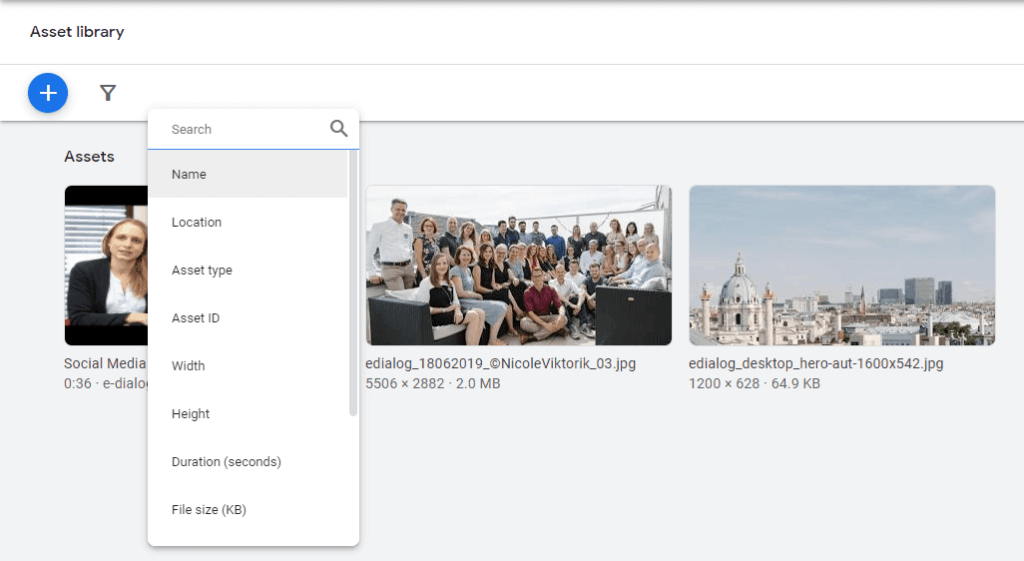Click the Asset library heading

click(x=77, y=32)
